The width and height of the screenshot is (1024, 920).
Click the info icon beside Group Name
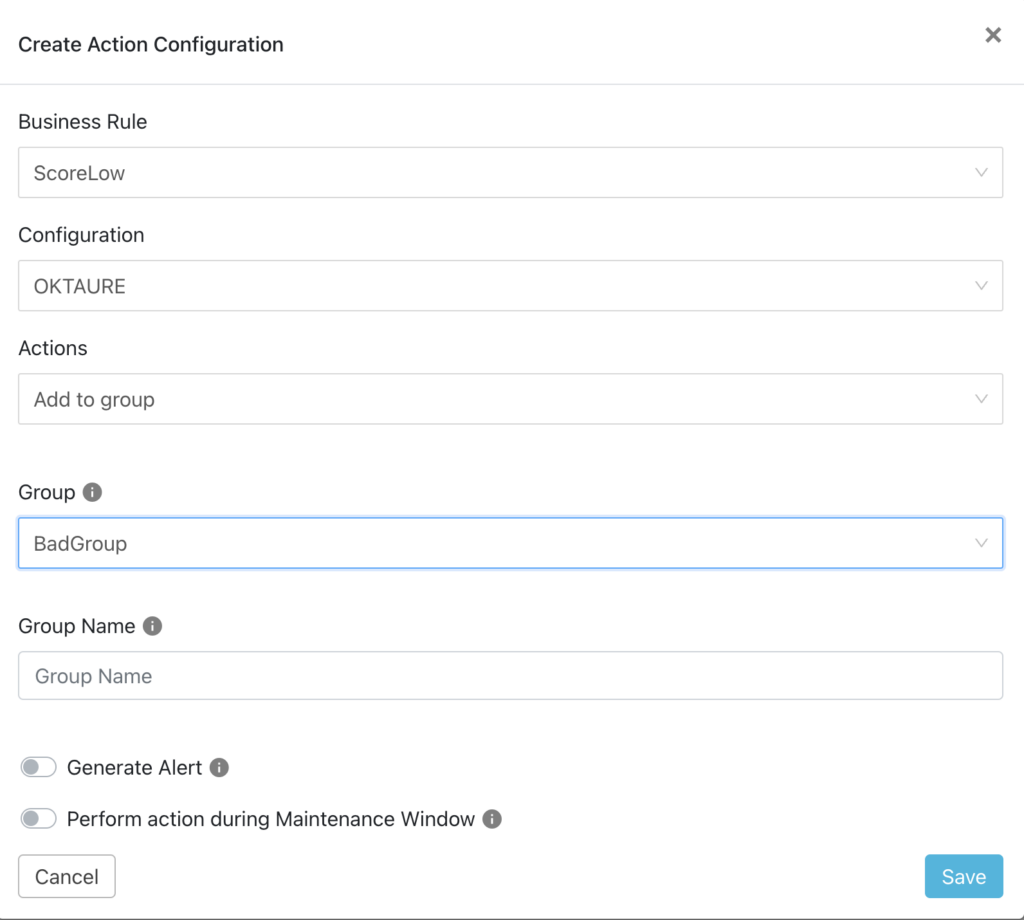coord(152,626)
